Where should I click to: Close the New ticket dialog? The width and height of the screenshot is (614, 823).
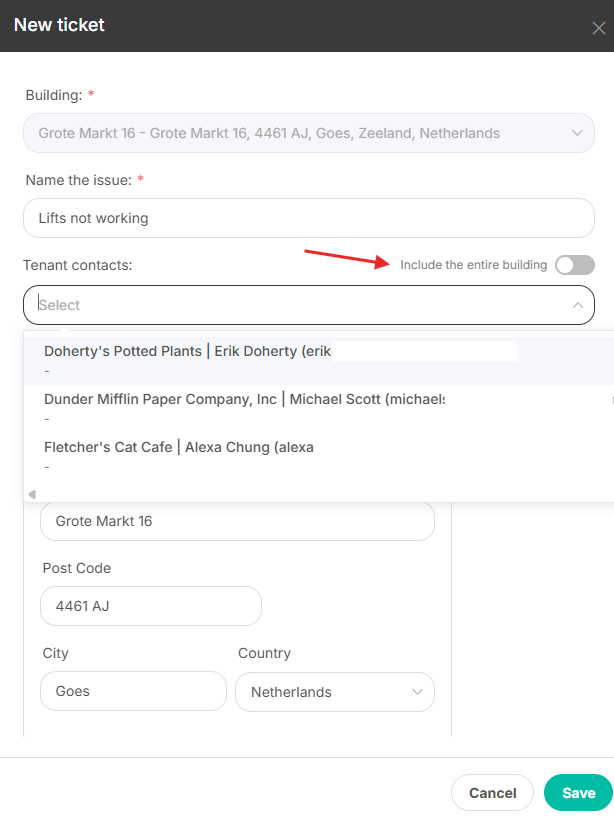(x=598, y=28)
